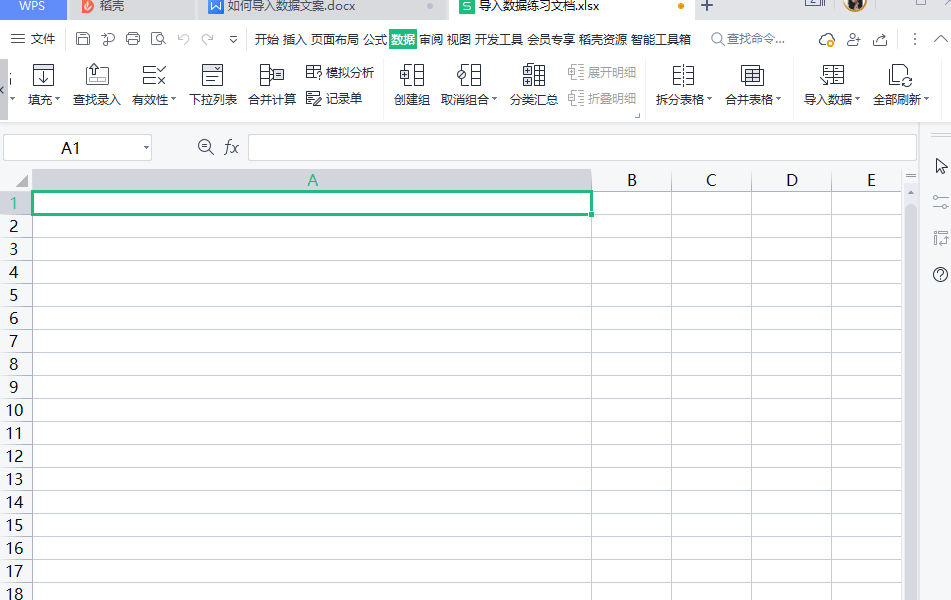This screenshot has width=951, height=600.
Task: Click the 查找命令 search box
Action: coord(748,39)
